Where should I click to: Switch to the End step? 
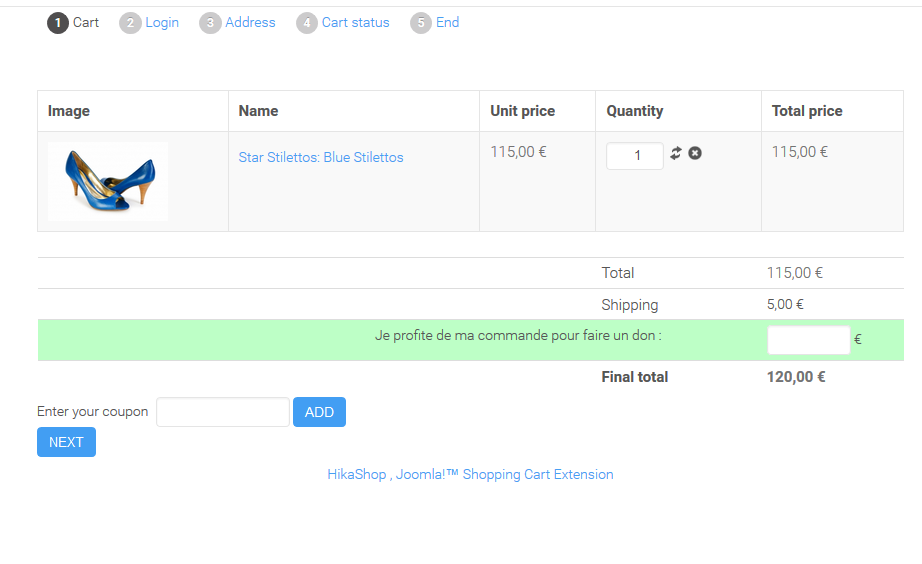click(x=448, y=22)
